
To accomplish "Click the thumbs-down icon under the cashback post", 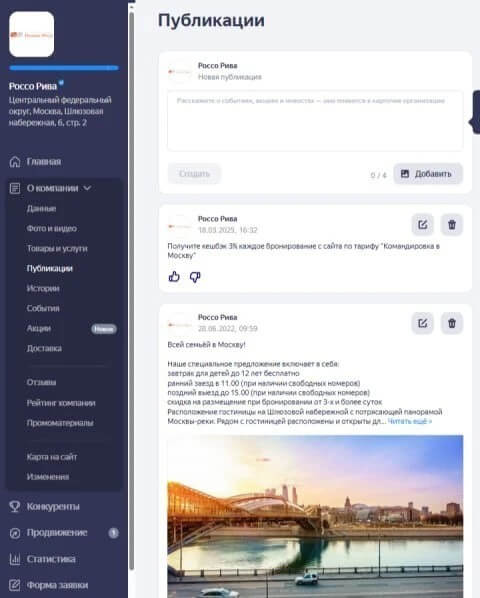I will 195,276.
